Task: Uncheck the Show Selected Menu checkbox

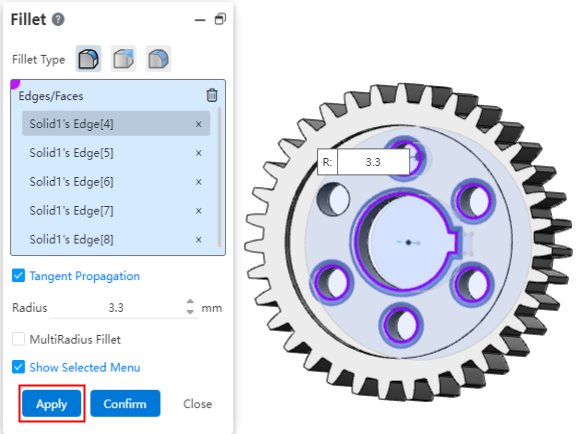Action: tap(18, 367)
